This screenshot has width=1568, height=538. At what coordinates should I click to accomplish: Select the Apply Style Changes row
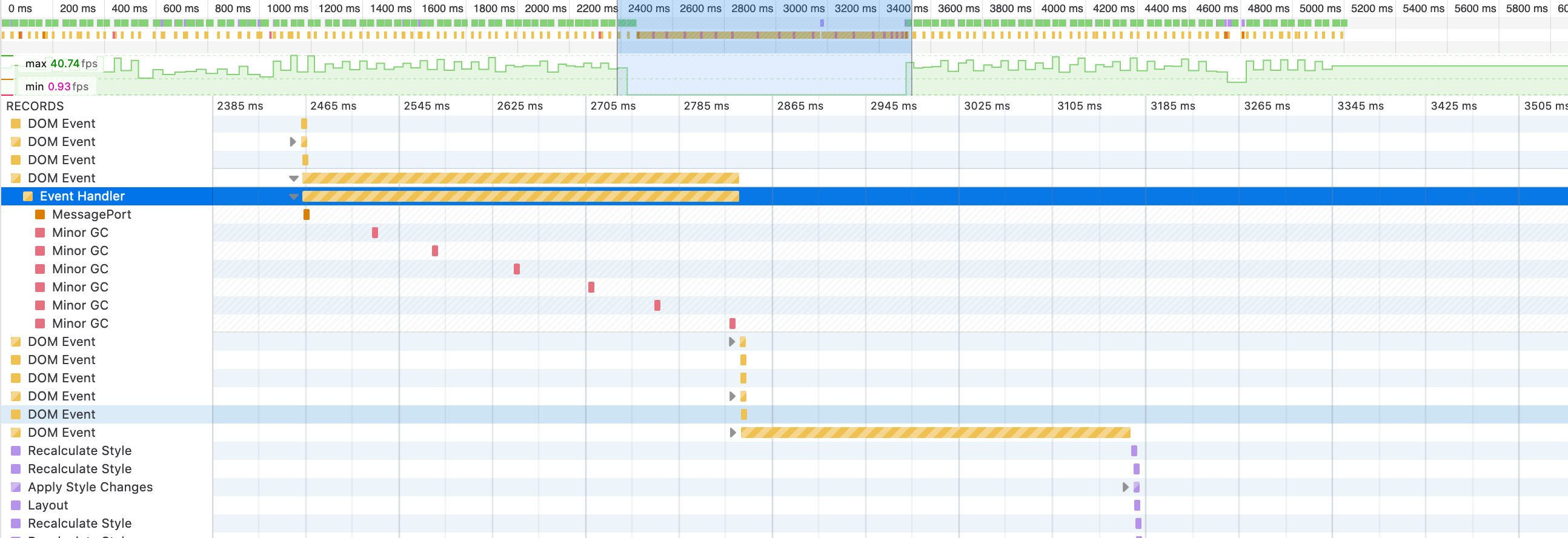(784, 487)
